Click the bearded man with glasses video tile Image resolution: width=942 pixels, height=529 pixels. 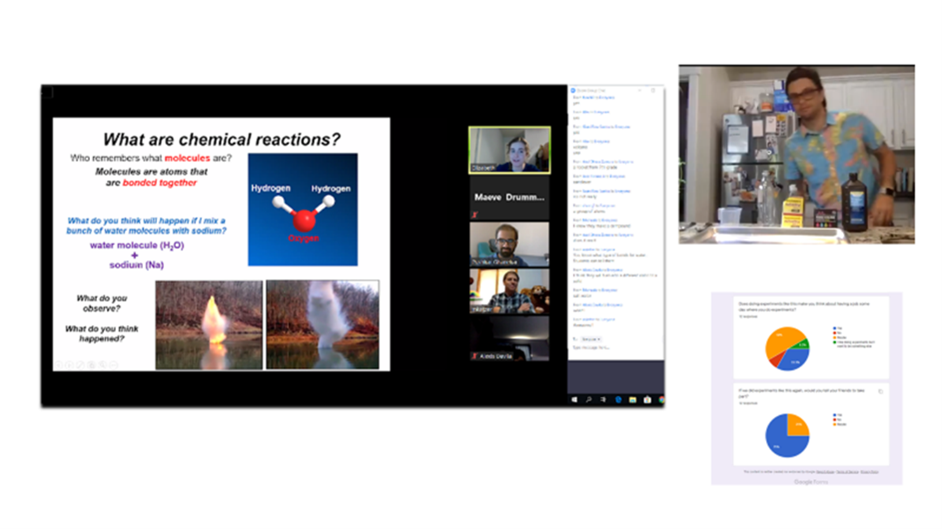[509, 244]
